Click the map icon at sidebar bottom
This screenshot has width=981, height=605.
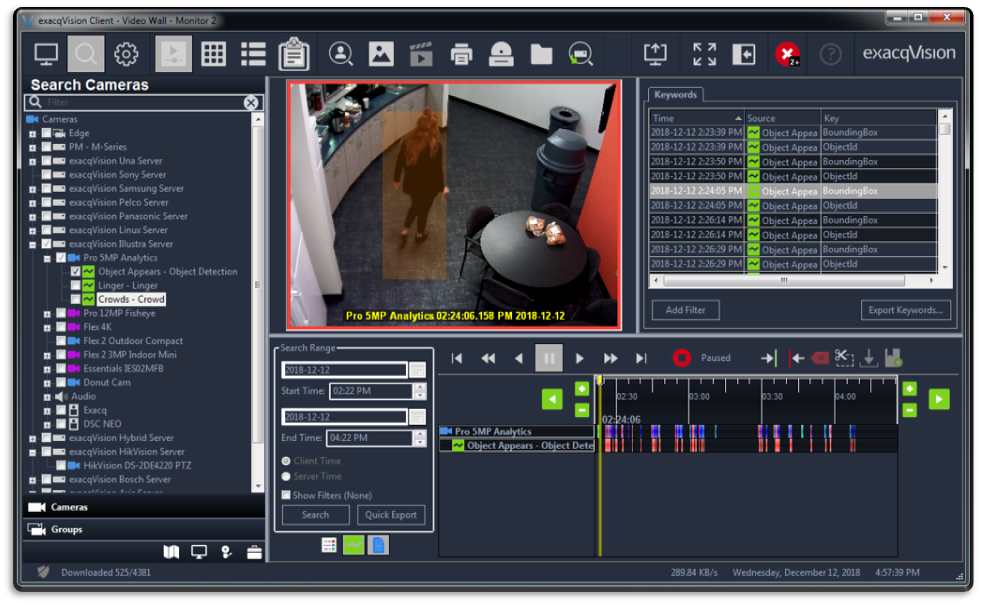[171, 552]
